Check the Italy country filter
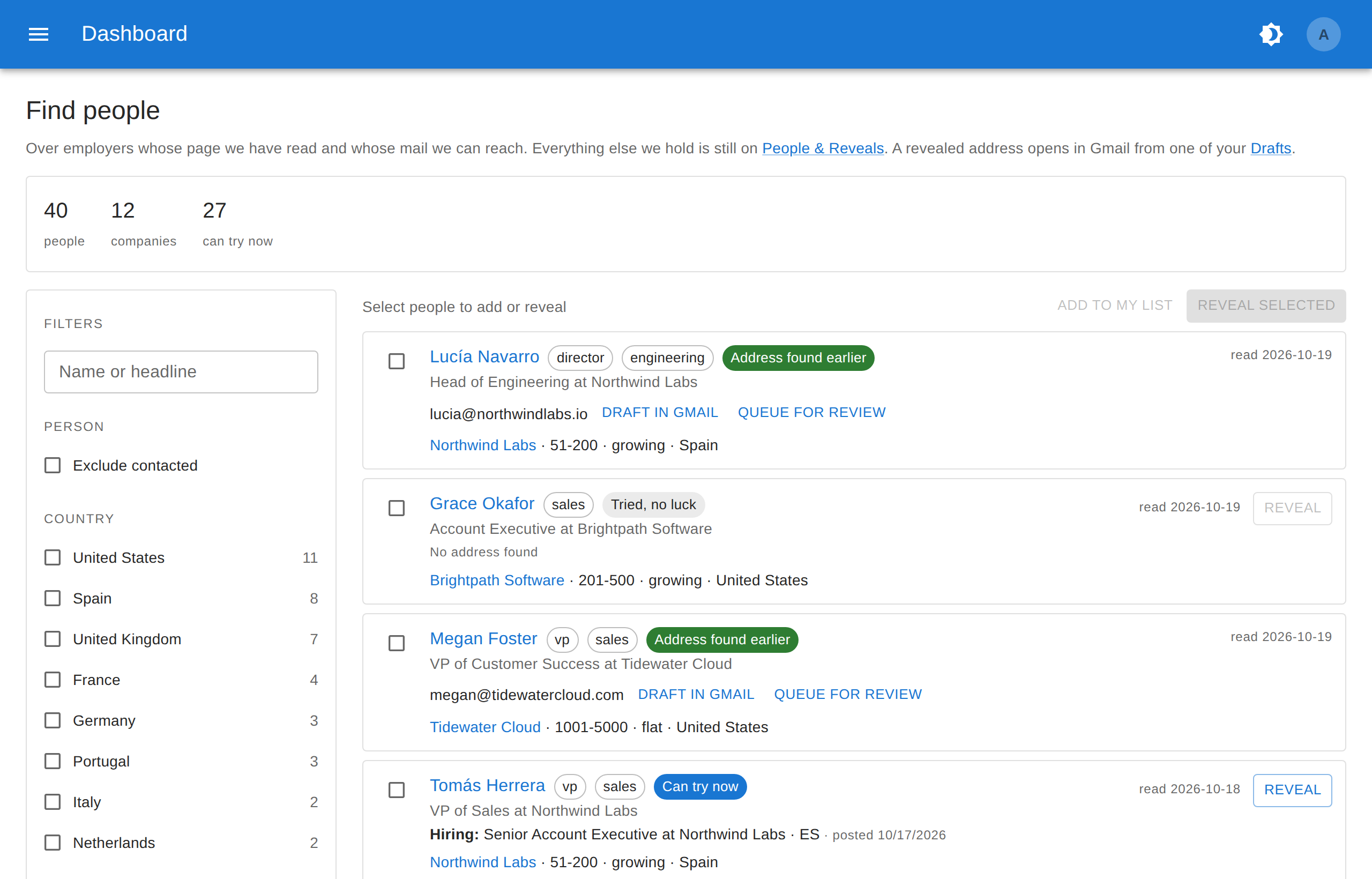The image size is (1372, 879). 53,801
